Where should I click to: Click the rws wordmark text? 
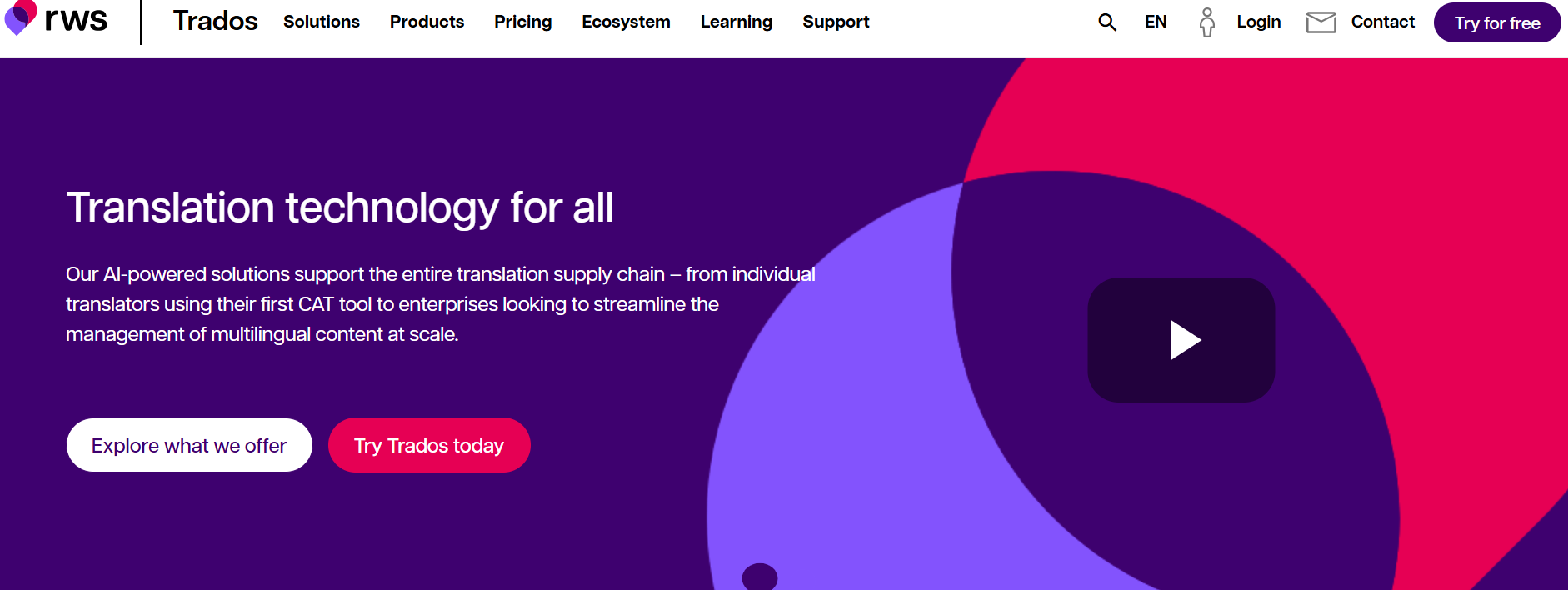pos(76,19)
